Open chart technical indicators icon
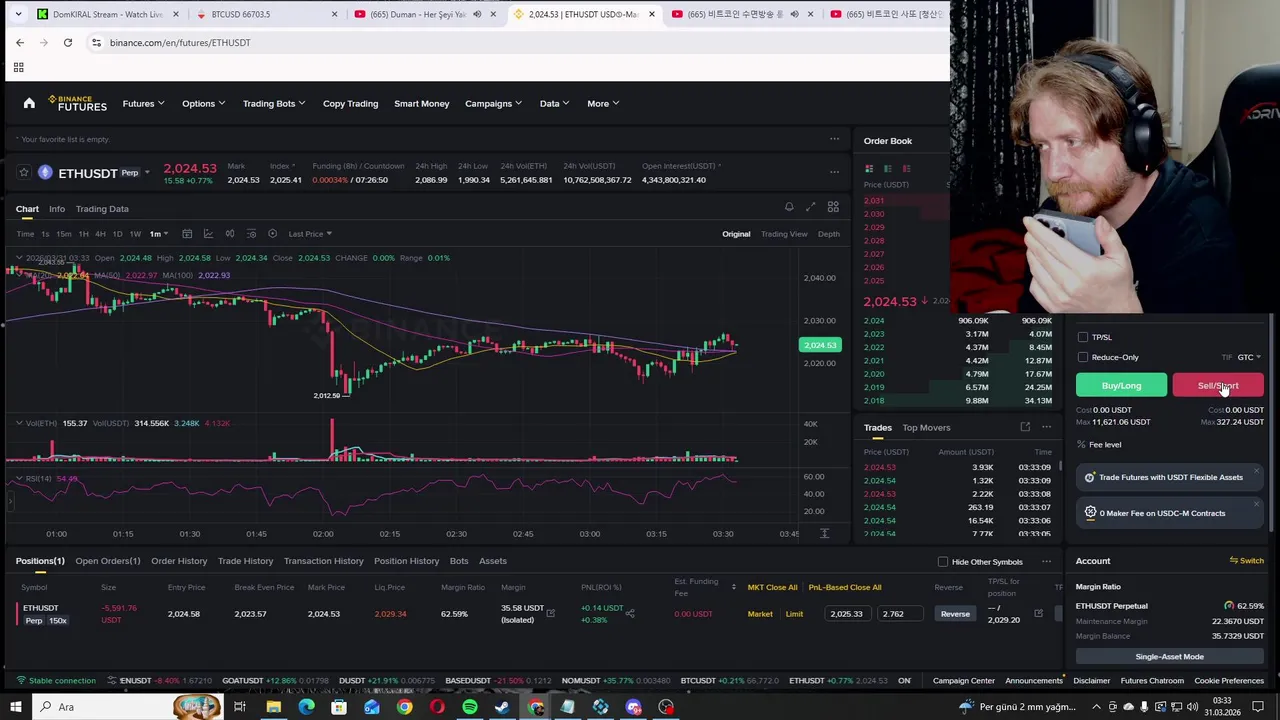 208,234
